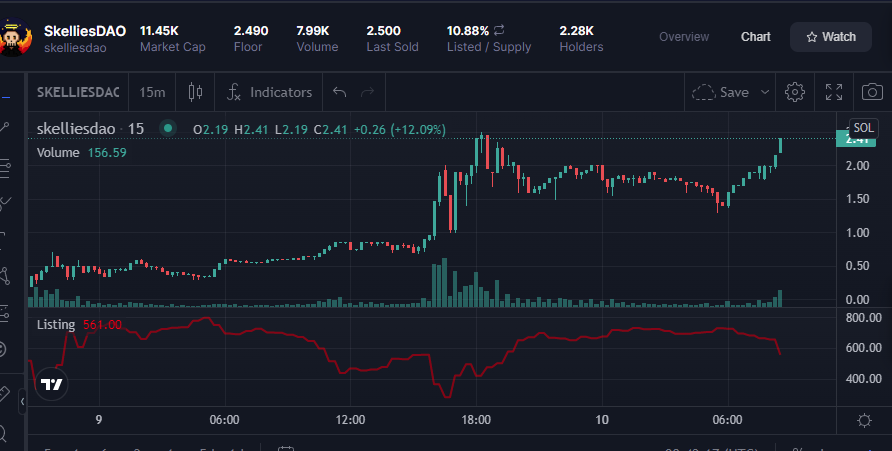The width and height of the screenshot is (892, 451).
Task: Click the green market status dot
Action: coord(168,128)
